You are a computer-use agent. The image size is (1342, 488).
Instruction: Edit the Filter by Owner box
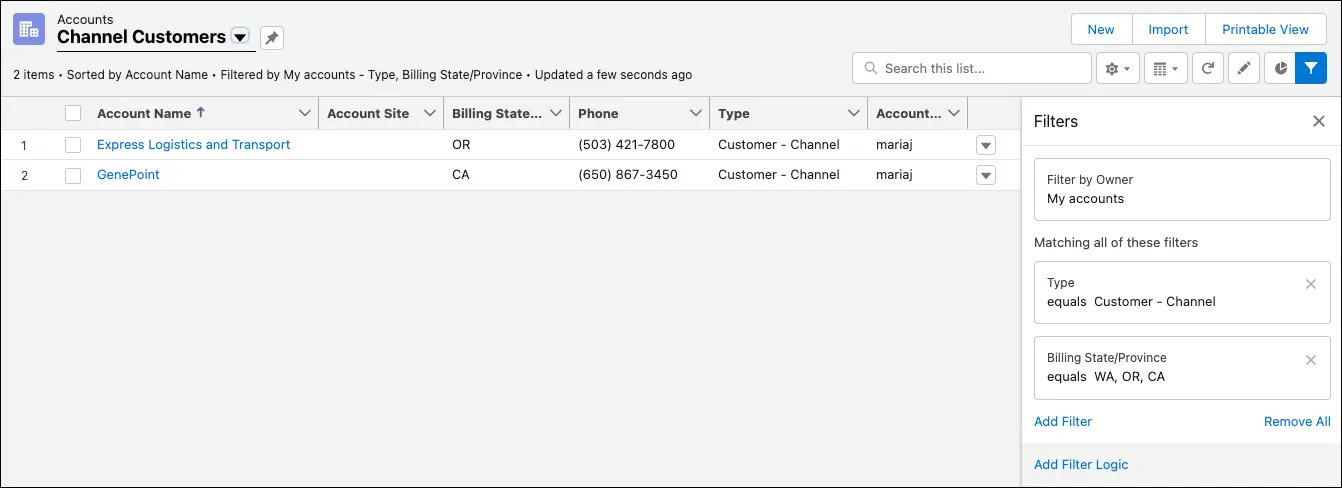point(1182,189)
